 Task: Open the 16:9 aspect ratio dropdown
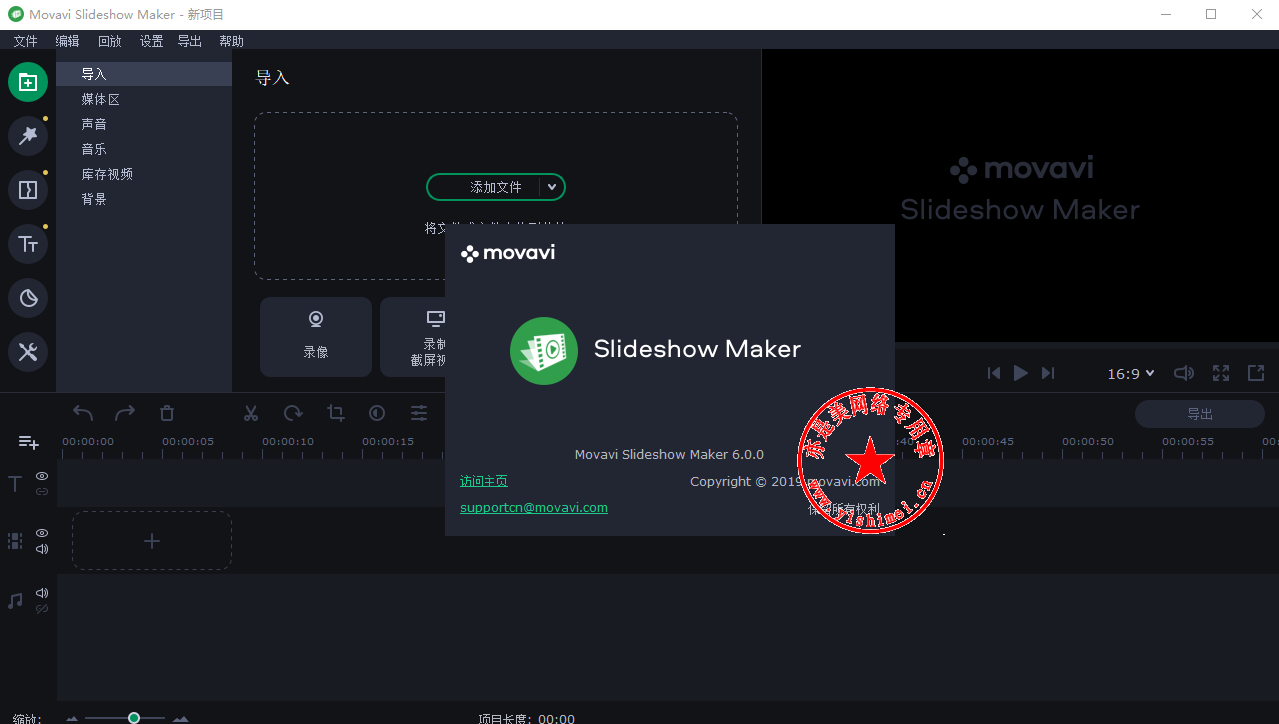point(1131,373)
